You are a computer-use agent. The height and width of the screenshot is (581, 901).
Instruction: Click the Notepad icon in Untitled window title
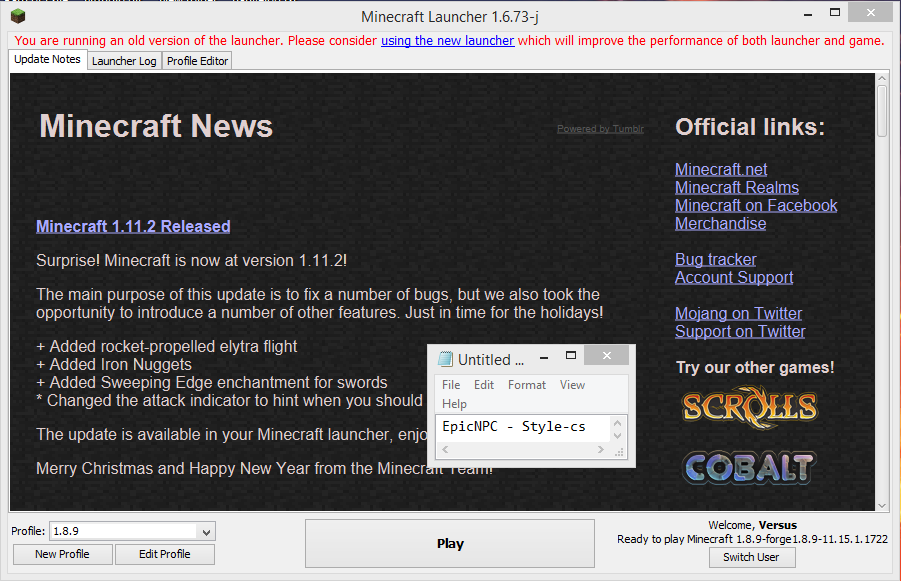click(445, 359)
